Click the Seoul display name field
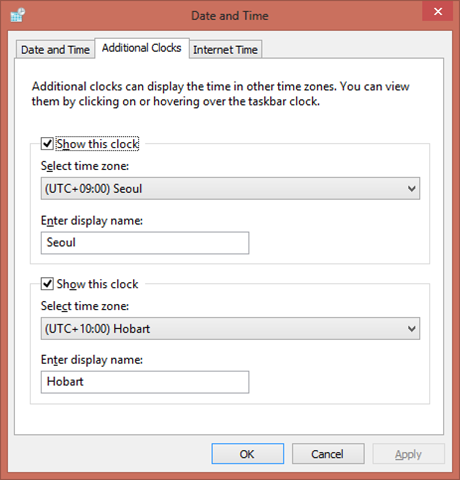Viewport: 460px width, 480px height. 145,243
